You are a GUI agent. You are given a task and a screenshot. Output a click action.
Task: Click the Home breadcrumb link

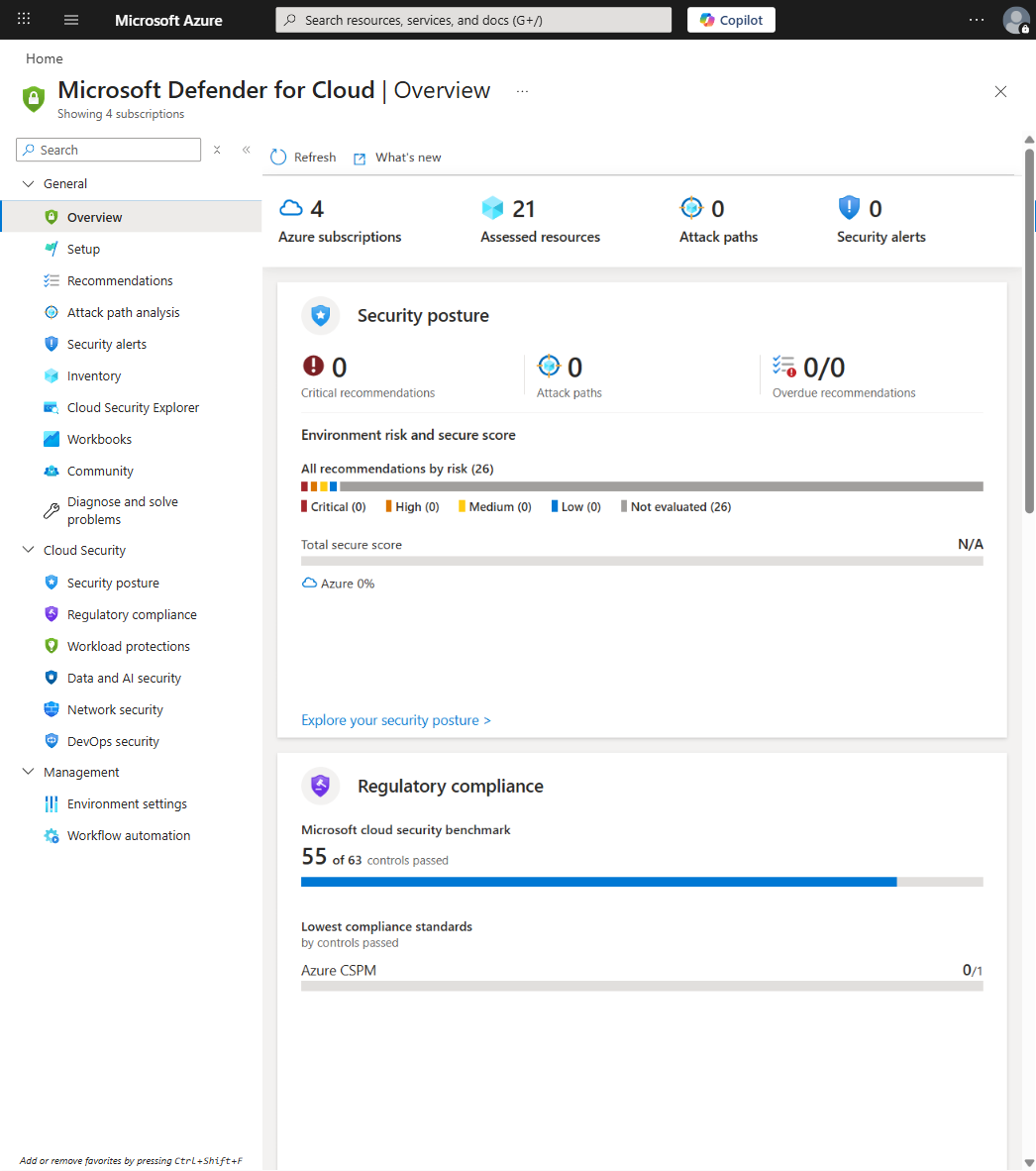click(44, 58)
